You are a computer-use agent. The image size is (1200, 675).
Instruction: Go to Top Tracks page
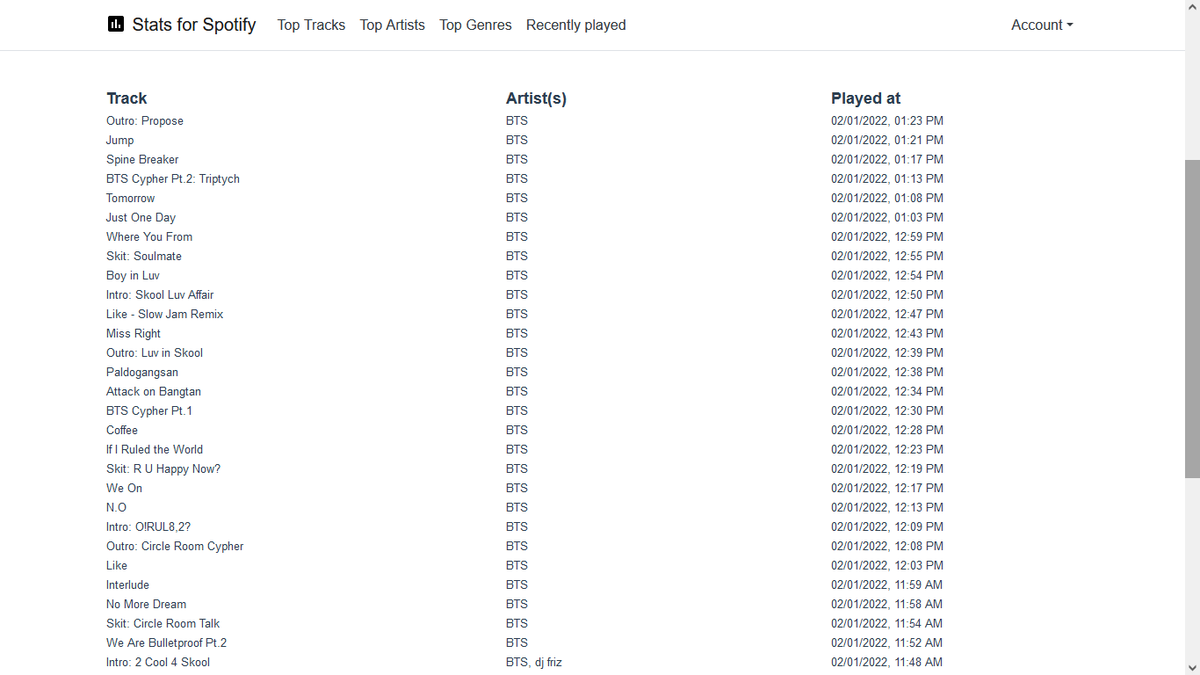coord(311,25)
